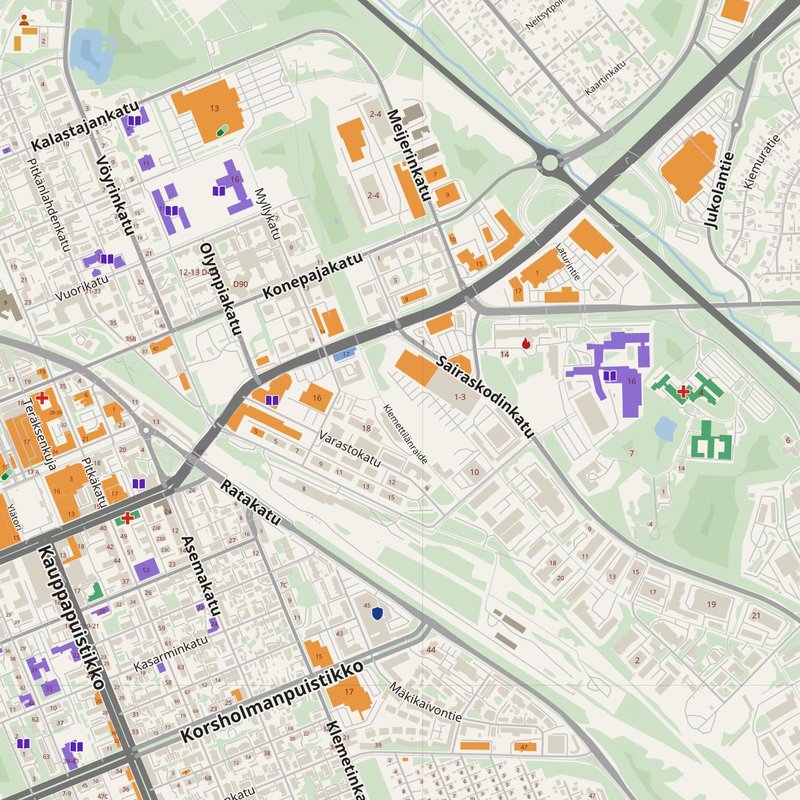
Task: Click the 1-3 building label near Sairaskodinkatu
Action: click(x=460, y=396)
